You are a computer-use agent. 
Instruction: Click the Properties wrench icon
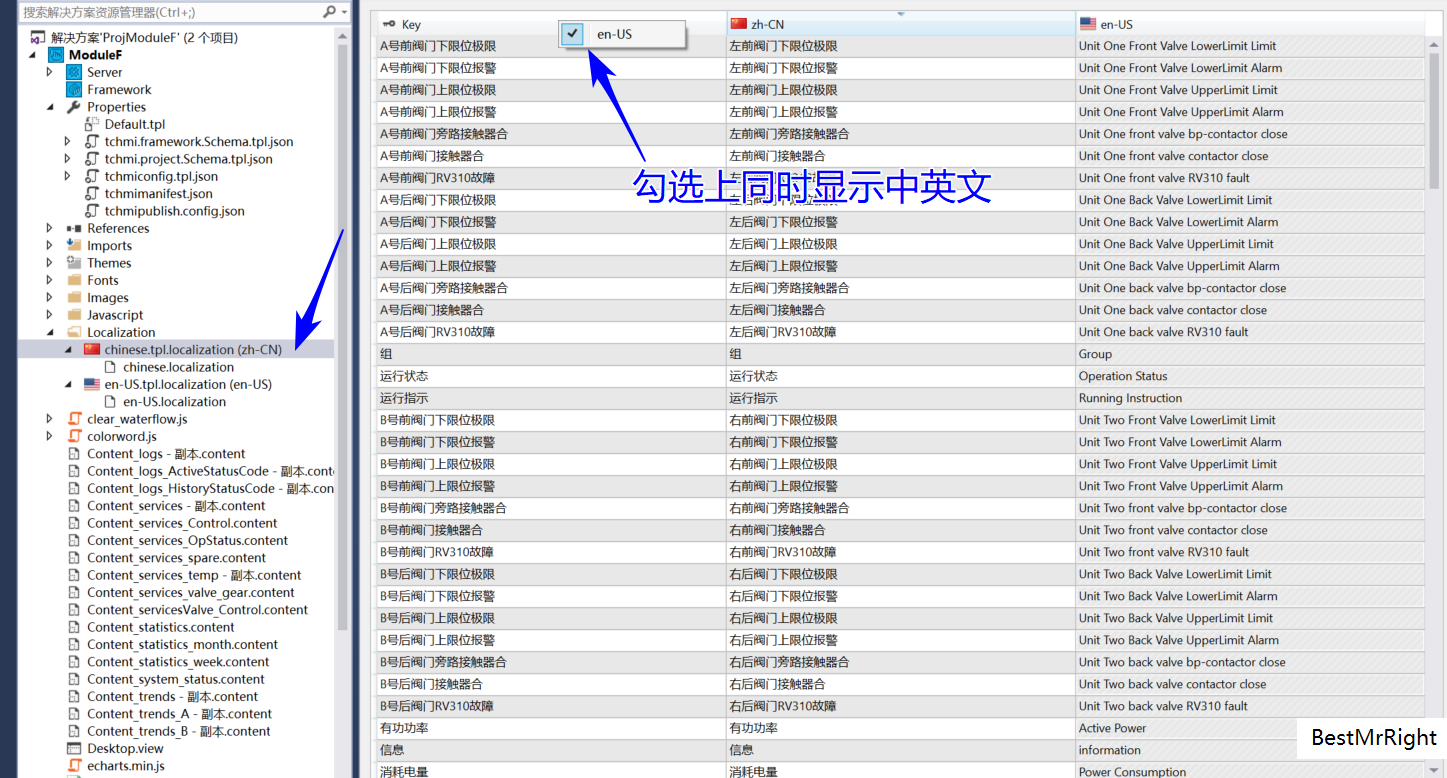(x=73, y=107)
